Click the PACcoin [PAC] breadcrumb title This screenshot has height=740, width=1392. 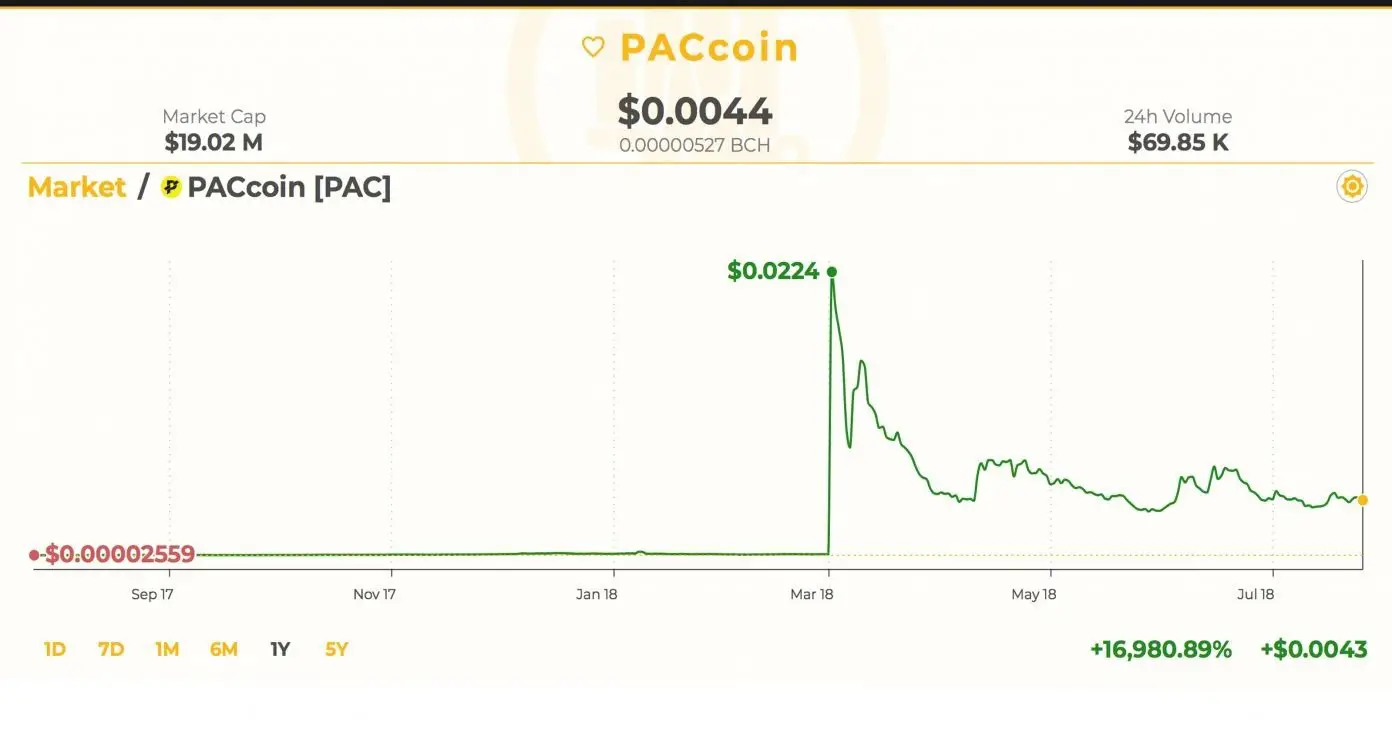(289, 187)
